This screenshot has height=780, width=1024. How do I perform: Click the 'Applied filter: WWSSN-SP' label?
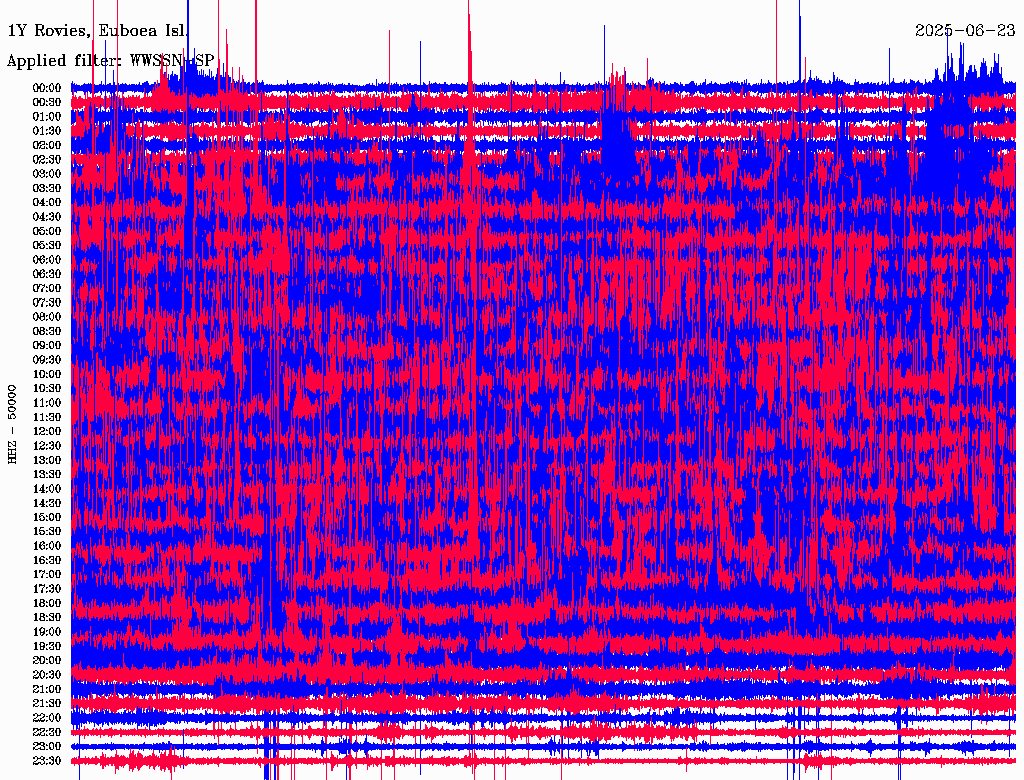point(110,61)
